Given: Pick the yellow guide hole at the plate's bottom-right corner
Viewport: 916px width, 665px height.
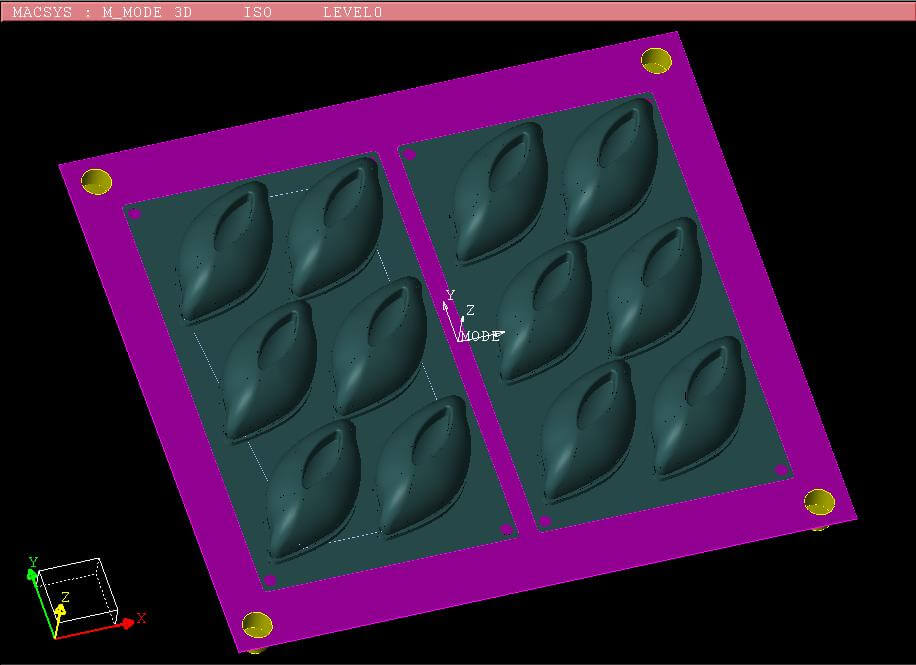Looking at the screenshot, I should point(819,502).
